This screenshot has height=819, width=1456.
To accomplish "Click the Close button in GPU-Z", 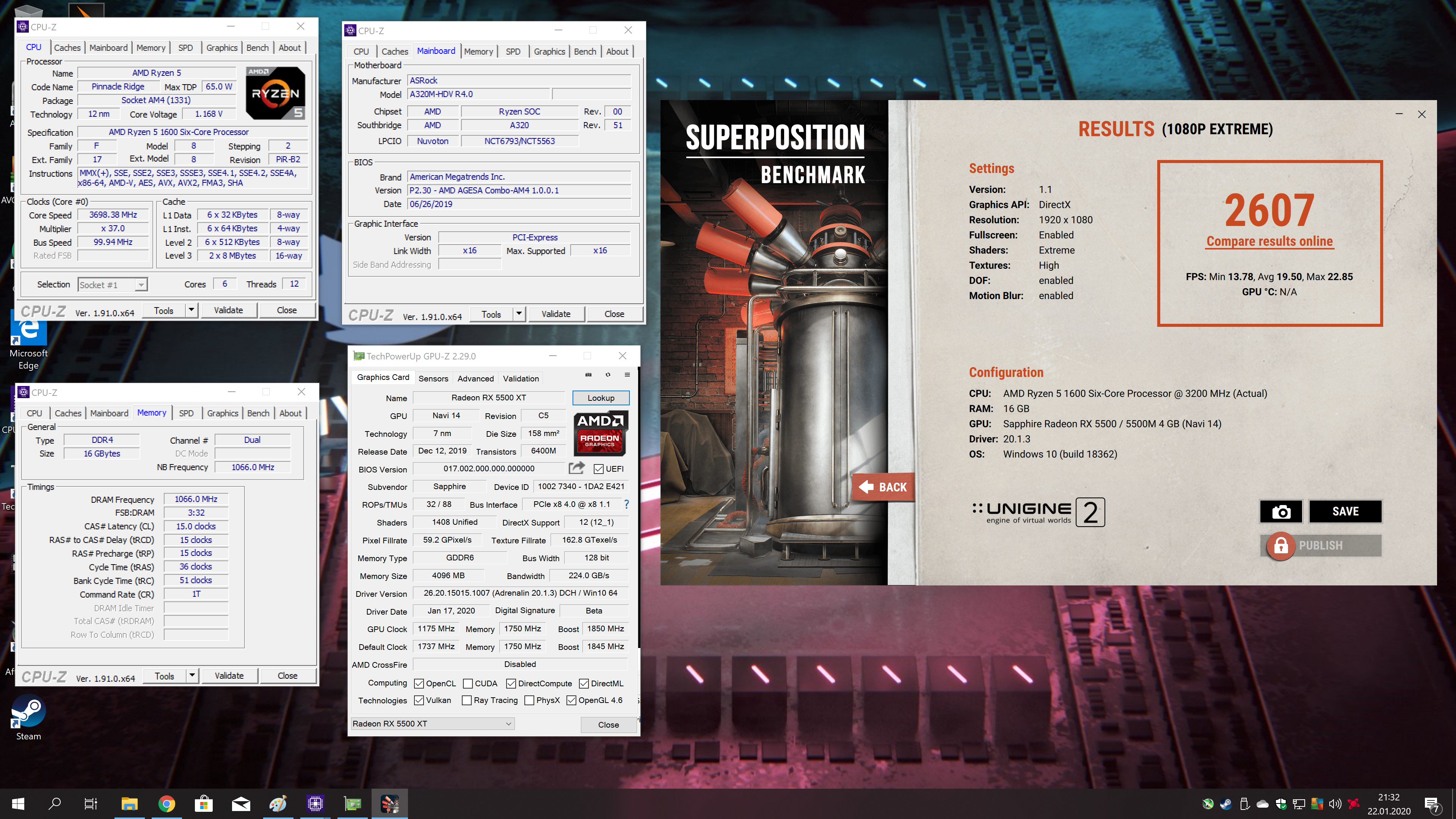I will [x=608, y=725].
